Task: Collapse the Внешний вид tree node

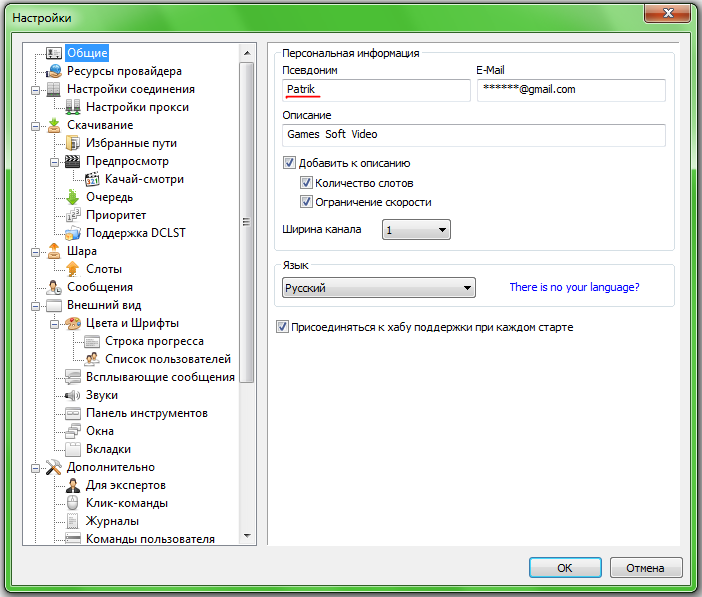Action: tap(36, 305)
